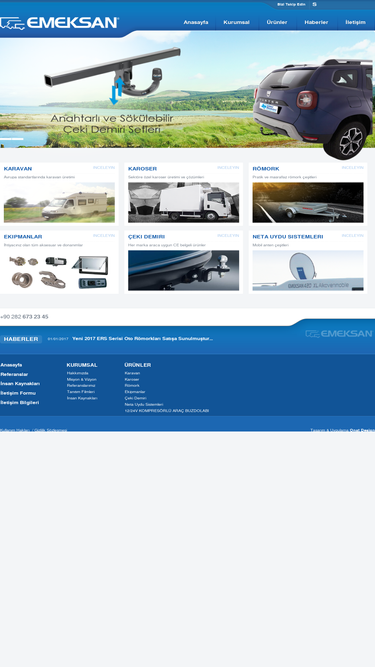Click the Neta Uydu satellite dish image
Image resolution: width=375 pixels, height=667 pixels.
point(308,271)
